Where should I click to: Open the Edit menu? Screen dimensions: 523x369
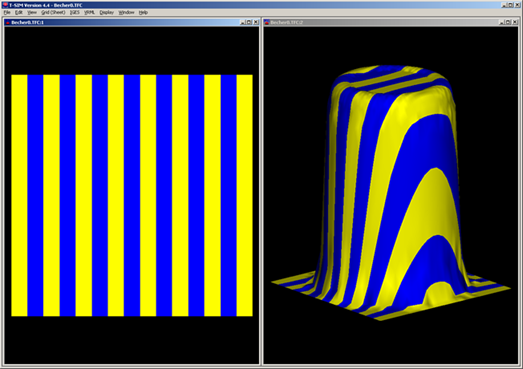(19, 12)
